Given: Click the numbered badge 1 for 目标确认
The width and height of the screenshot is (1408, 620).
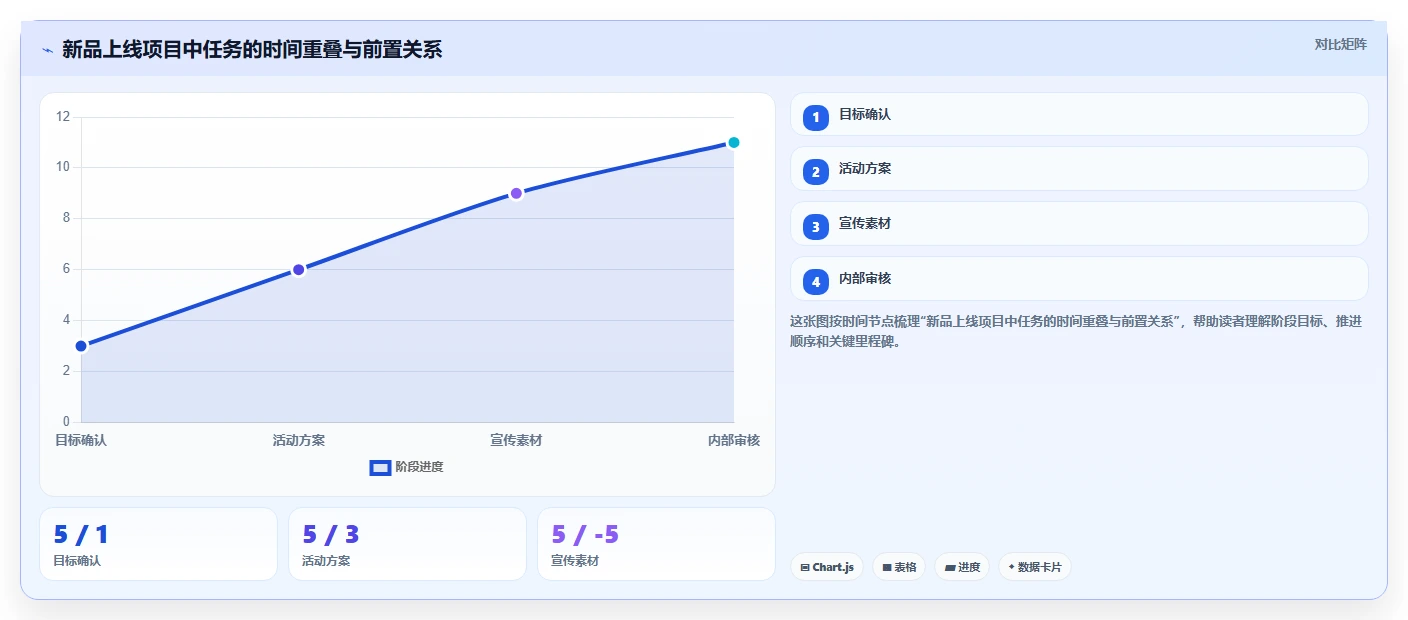Looking at the screenshot, I should (x=816, y=117).
